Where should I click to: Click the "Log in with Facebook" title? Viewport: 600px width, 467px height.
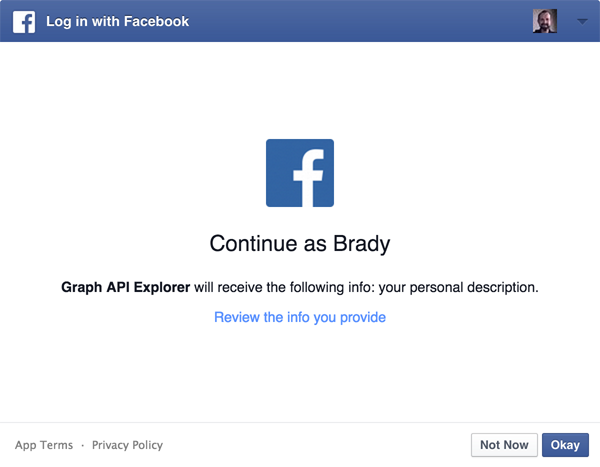pos(117,21)
